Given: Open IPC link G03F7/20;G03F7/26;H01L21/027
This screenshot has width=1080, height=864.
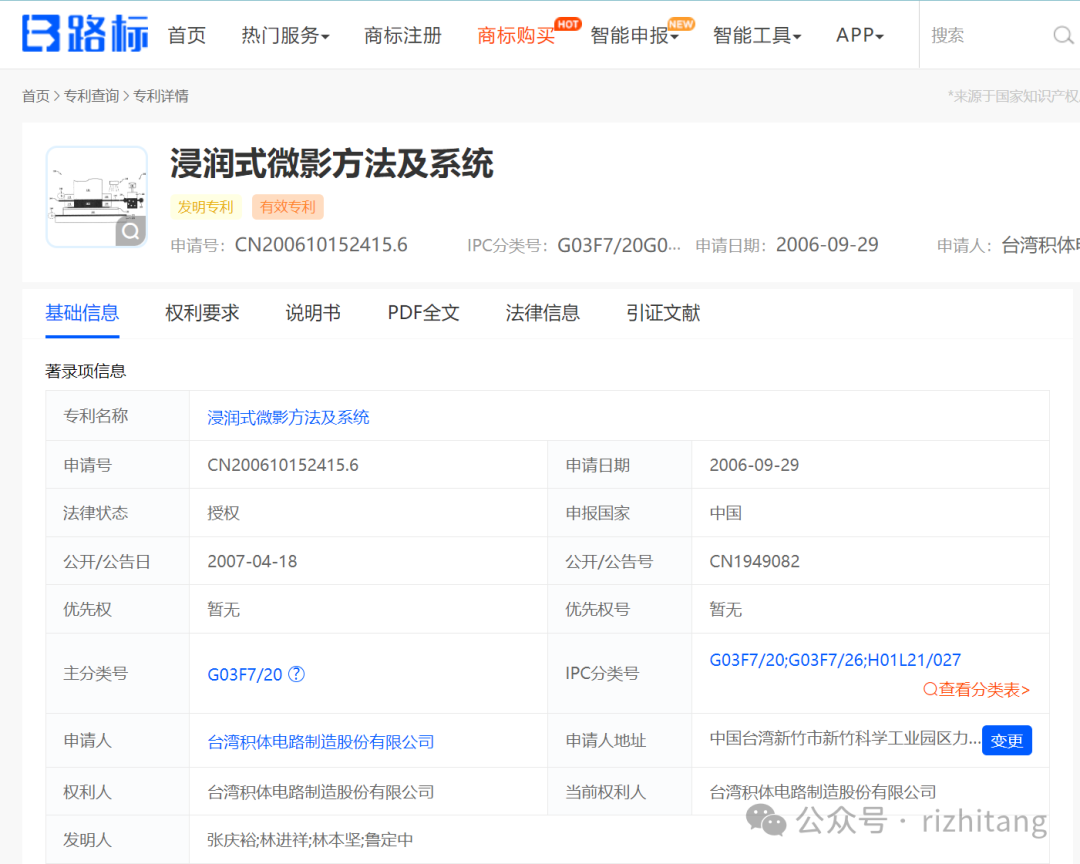Looking at the screenshot, I should pos(835,660).
